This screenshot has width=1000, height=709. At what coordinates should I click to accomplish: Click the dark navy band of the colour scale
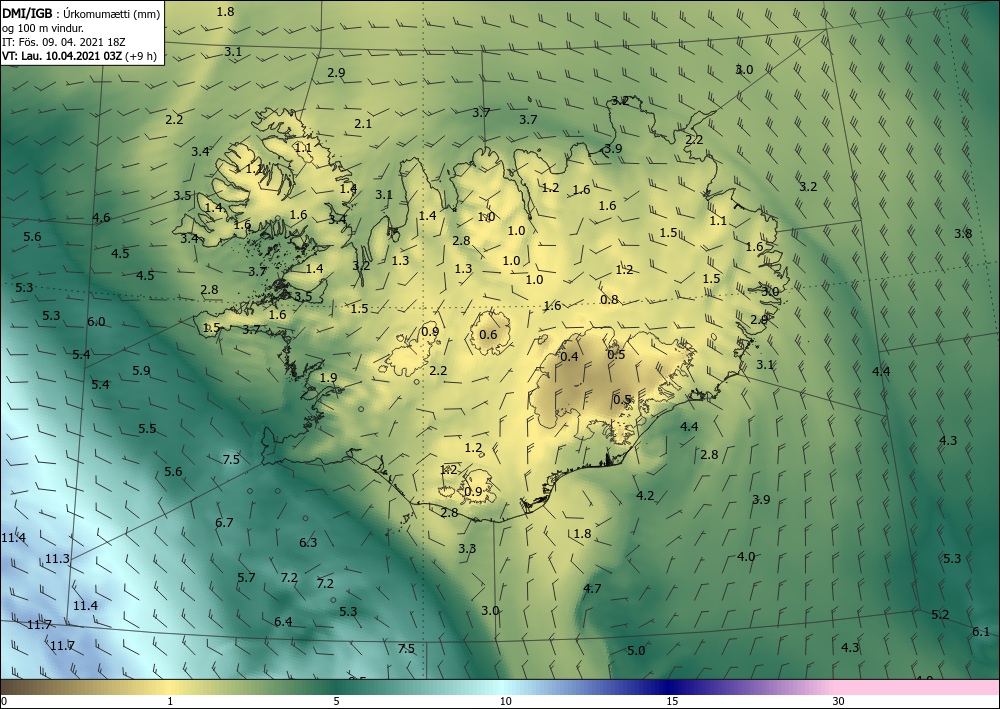pyautogui.click(x=666, y=687)
